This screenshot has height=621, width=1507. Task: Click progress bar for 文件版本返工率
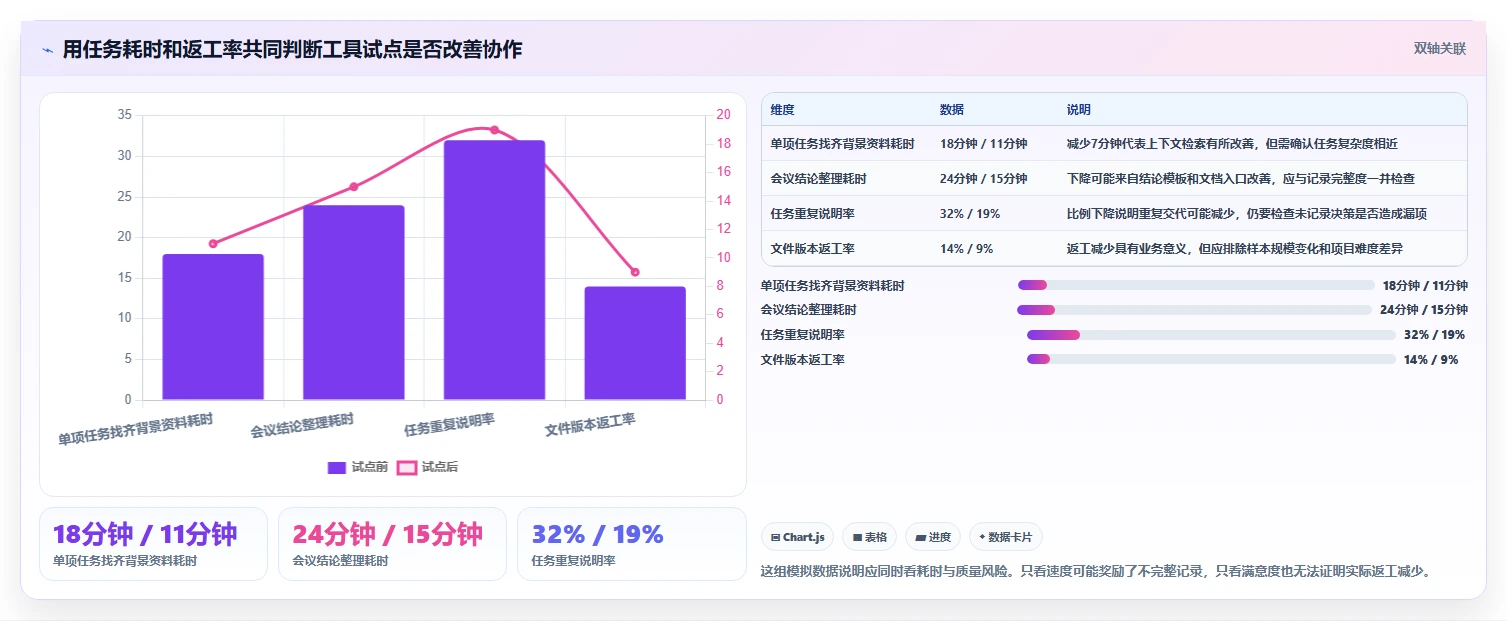tap(1211, 359)
